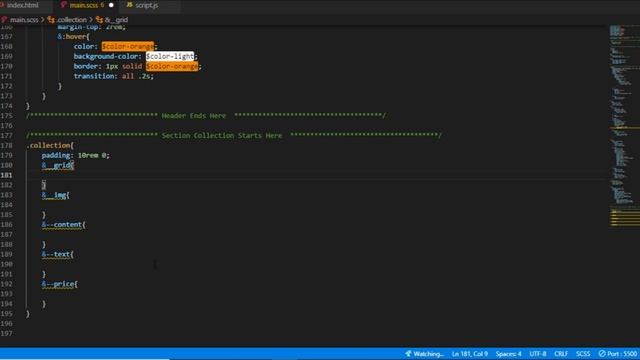Viewport: 640px width, 360px height.
Task: Click the Watching Sass pin icon
Action: (408, 353)
